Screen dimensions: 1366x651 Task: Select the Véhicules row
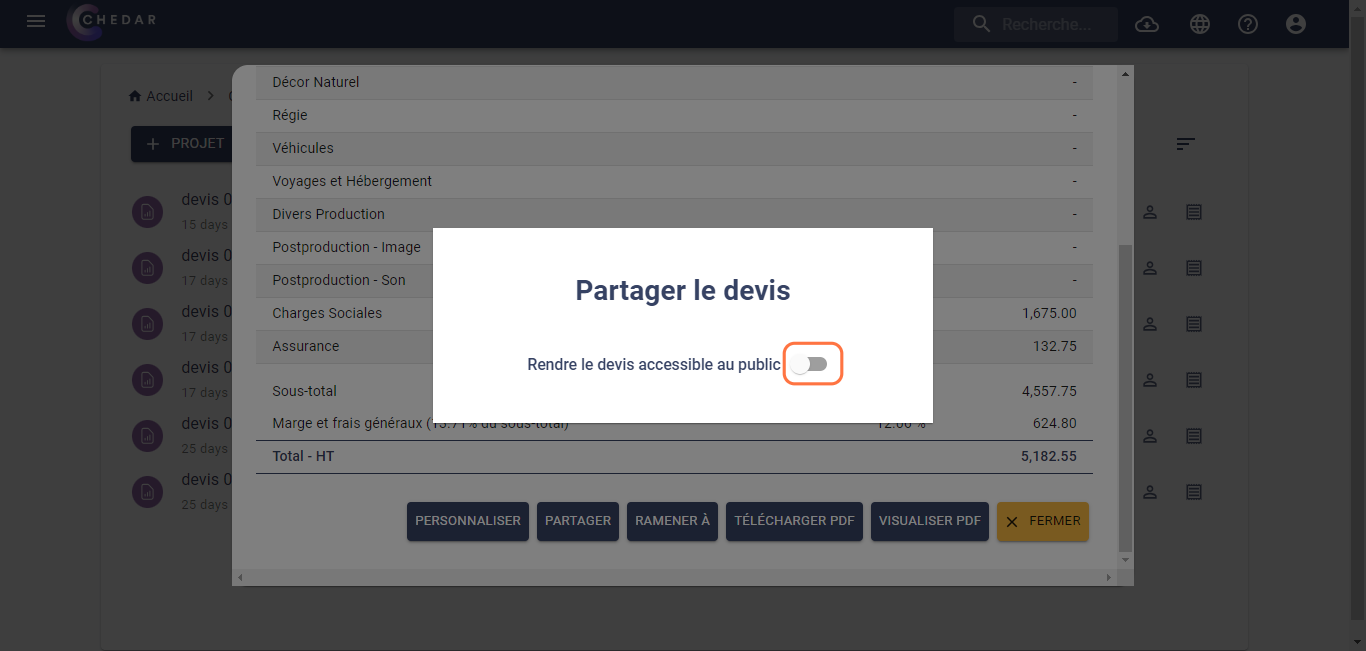click(x=674, y=148)
